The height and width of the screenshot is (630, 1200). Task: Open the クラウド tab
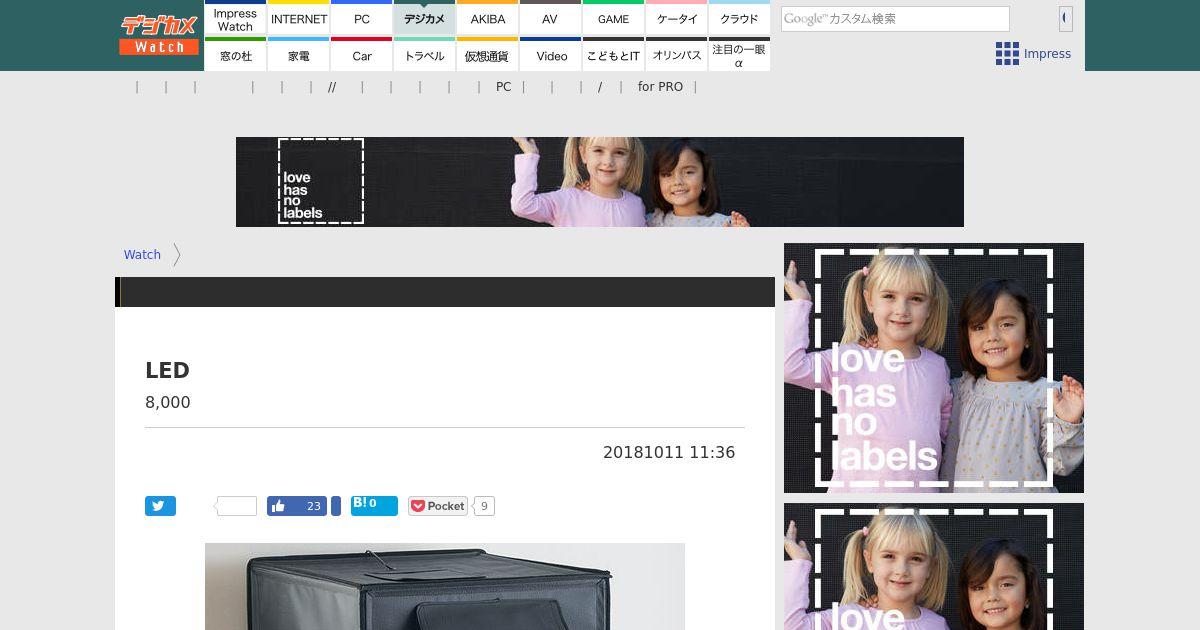(739, 19)
